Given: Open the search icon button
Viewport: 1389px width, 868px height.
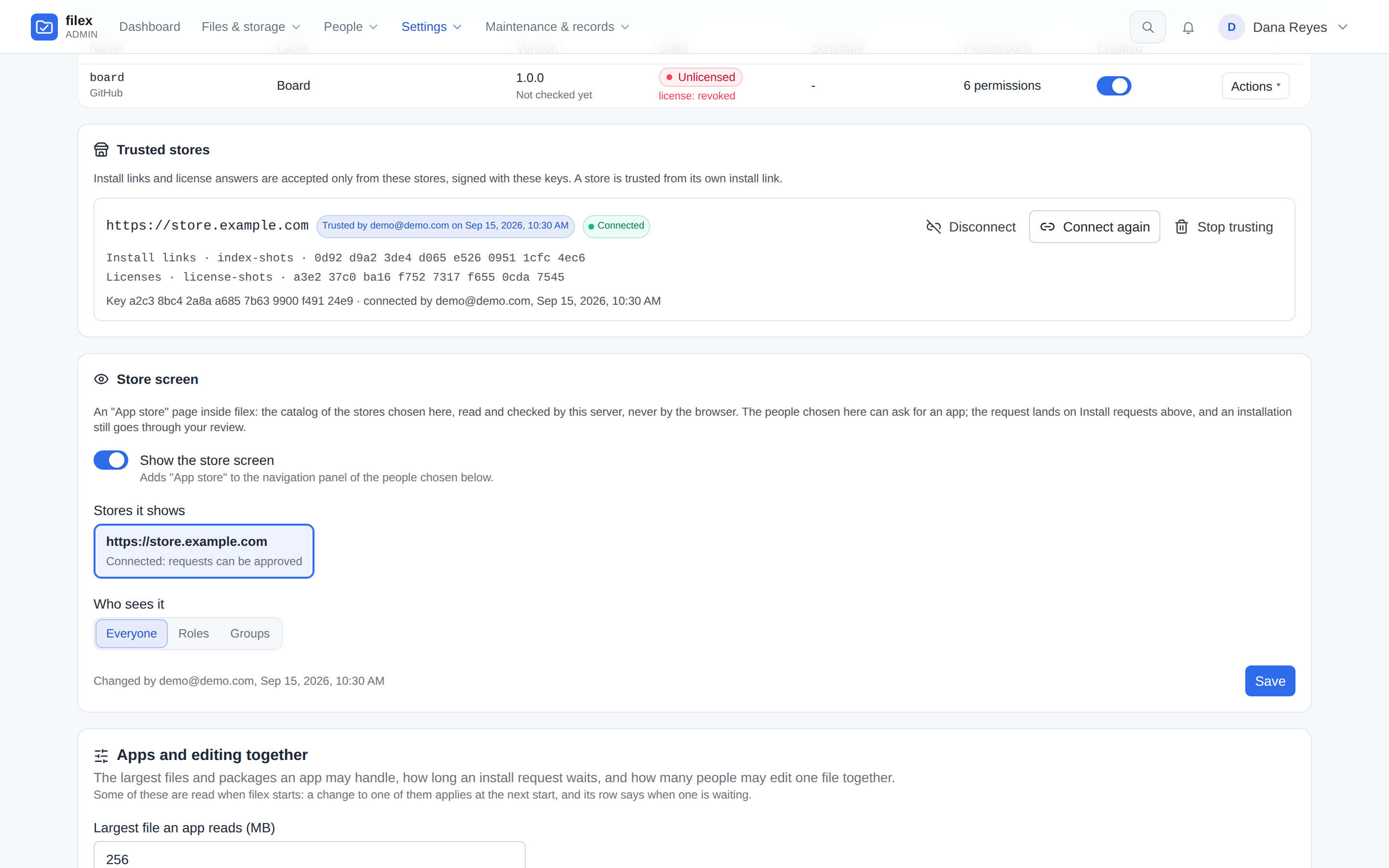Looking at the screenshot, I should [1147, 27].
